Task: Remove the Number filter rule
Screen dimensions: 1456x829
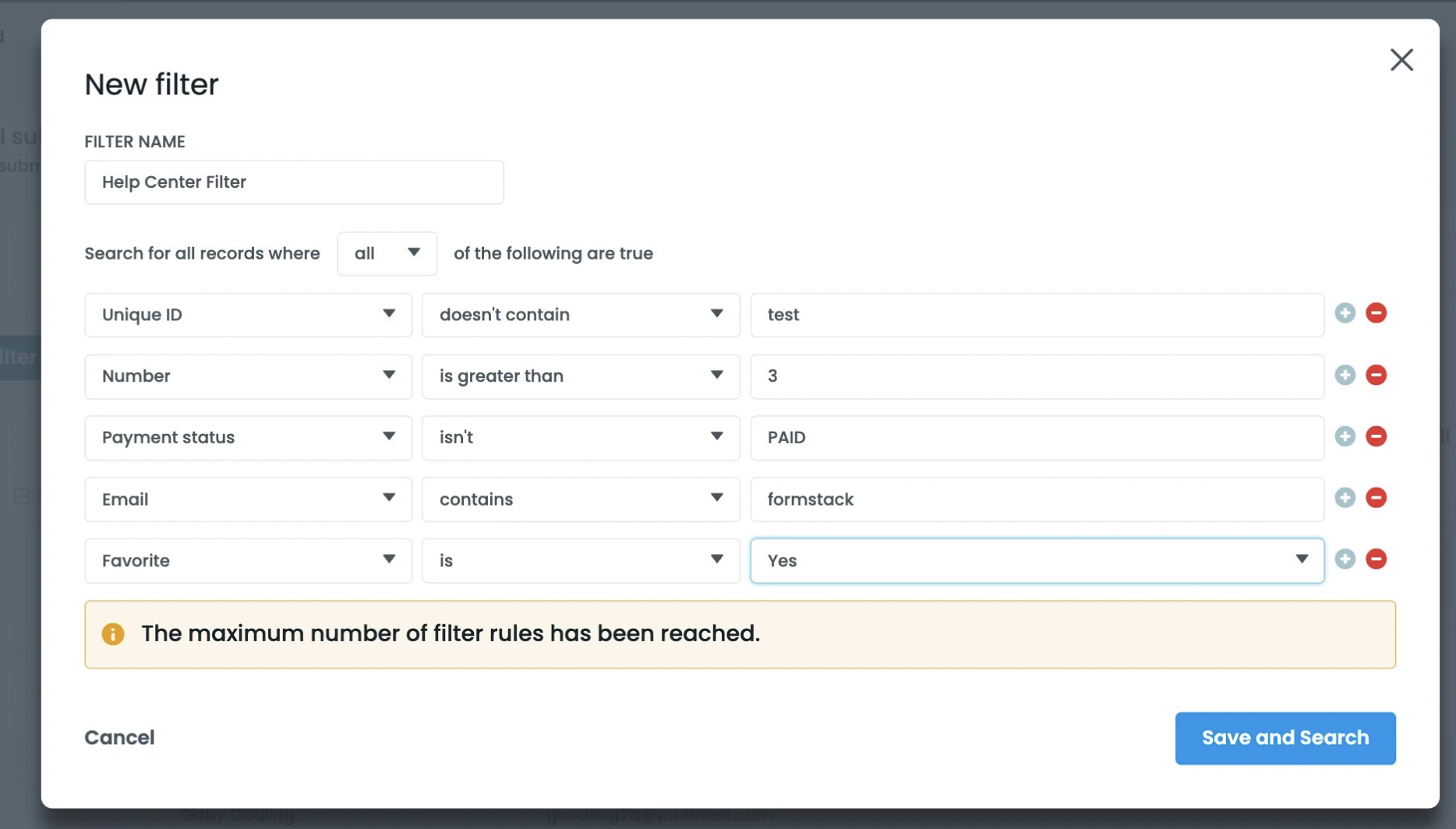Action: click(1376, 375)
